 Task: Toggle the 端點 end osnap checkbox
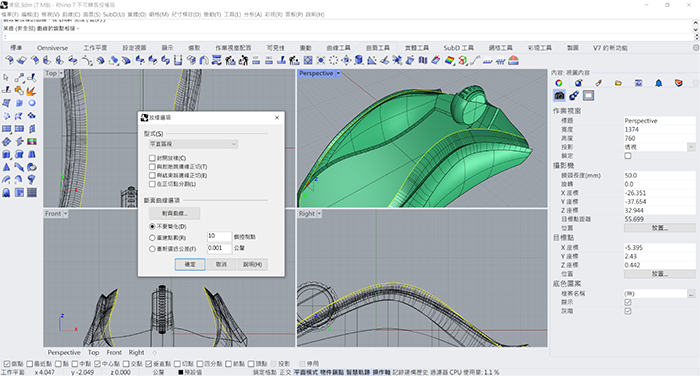7,364
